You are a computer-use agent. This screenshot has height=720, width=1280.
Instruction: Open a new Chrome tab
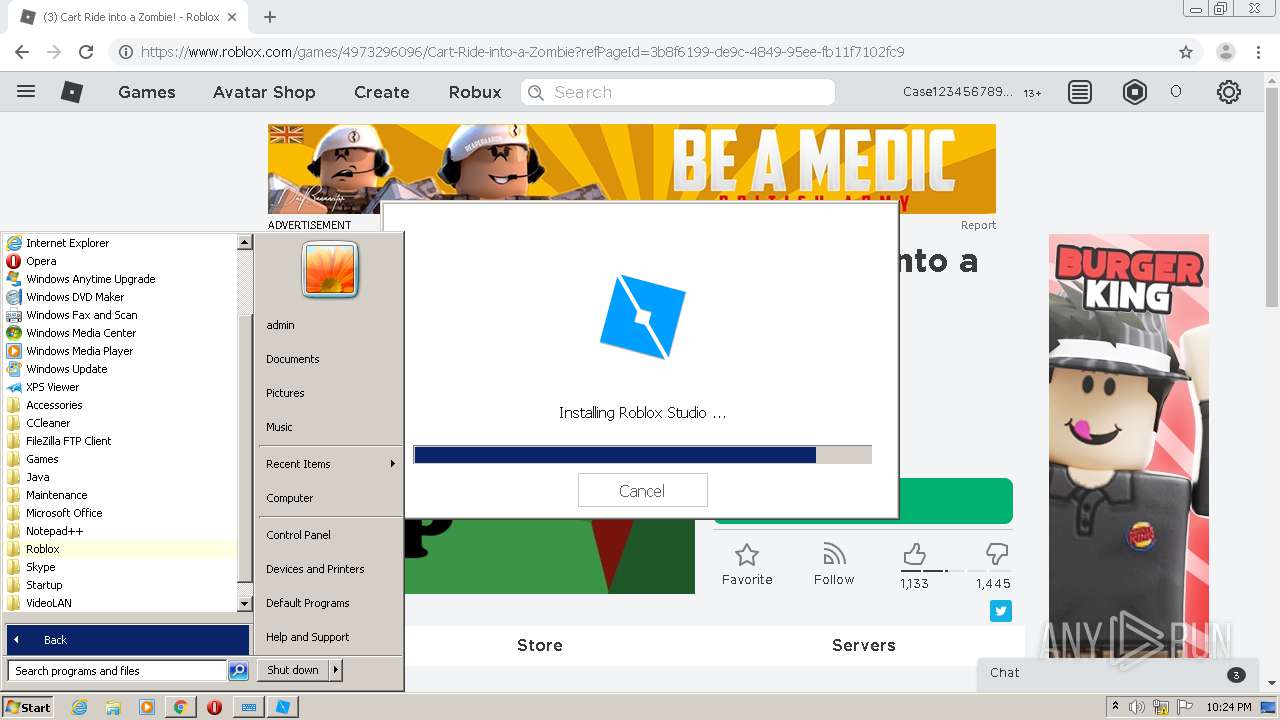(269, 17)
